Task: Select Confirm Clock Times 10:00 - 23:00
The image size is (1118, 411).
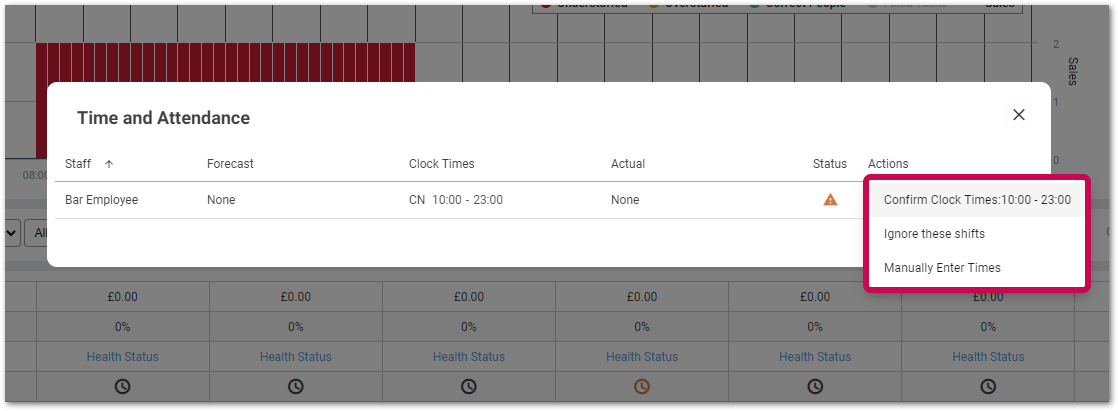Action: coord(976,200)
